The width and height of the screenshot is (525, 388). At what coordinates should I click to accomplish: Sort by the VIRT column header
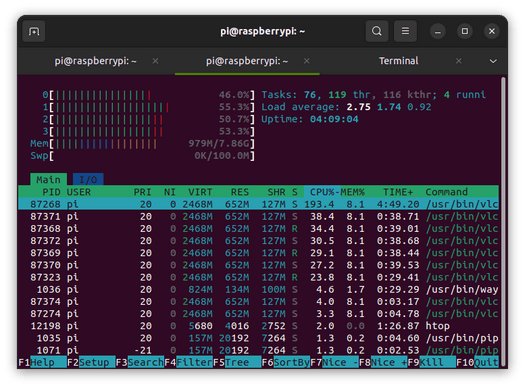click(200, 192)
